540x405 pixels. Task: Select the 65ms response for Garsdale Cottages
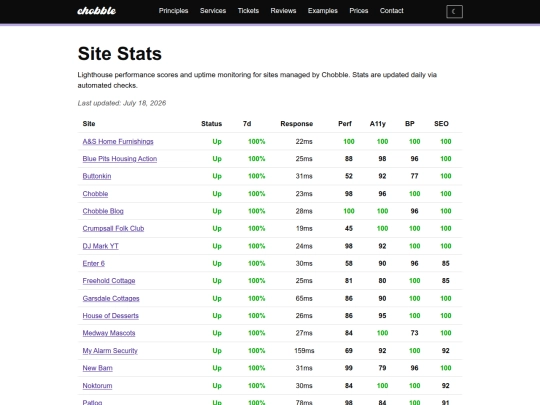(304, 299)
